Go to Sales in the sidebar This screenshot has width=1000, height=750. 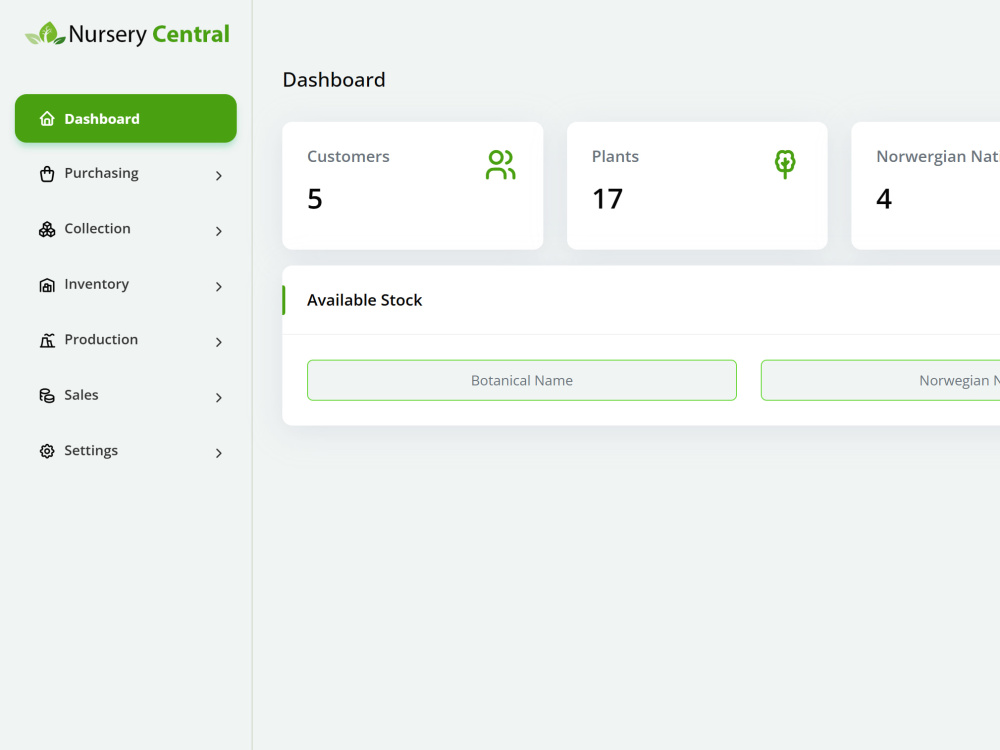click(126, 396)
